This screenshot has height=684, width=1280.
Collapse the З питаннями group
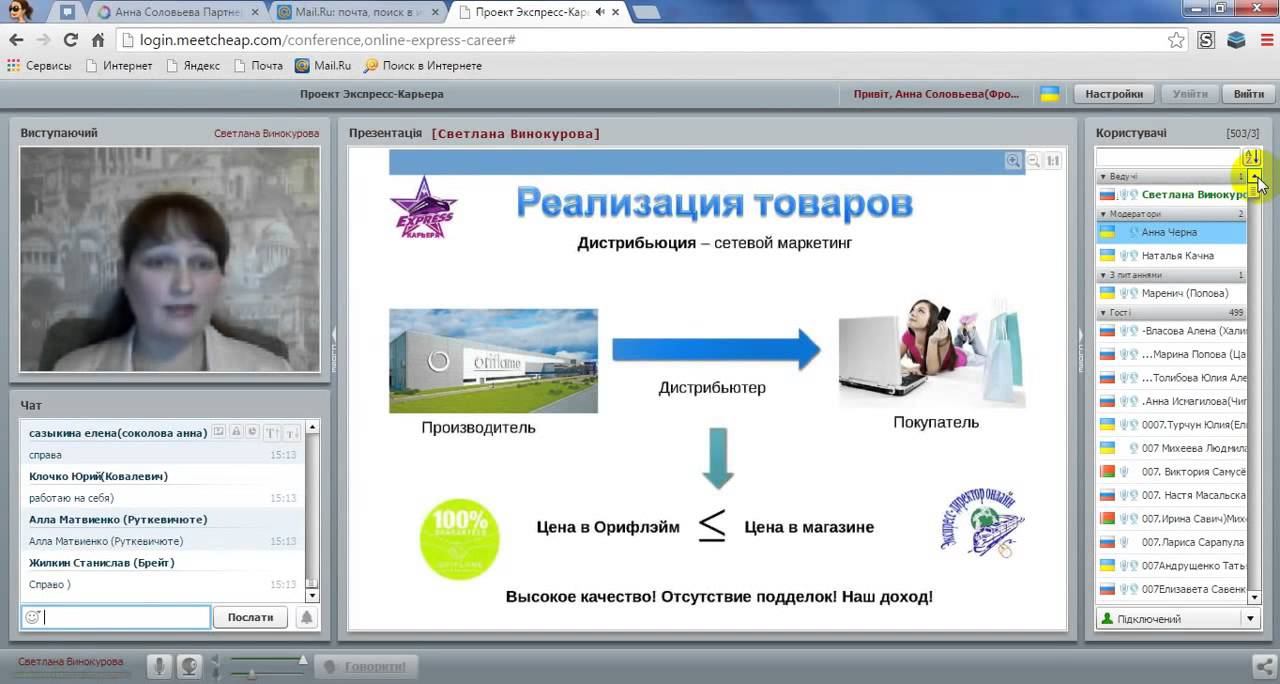(x=1103, y=275)
